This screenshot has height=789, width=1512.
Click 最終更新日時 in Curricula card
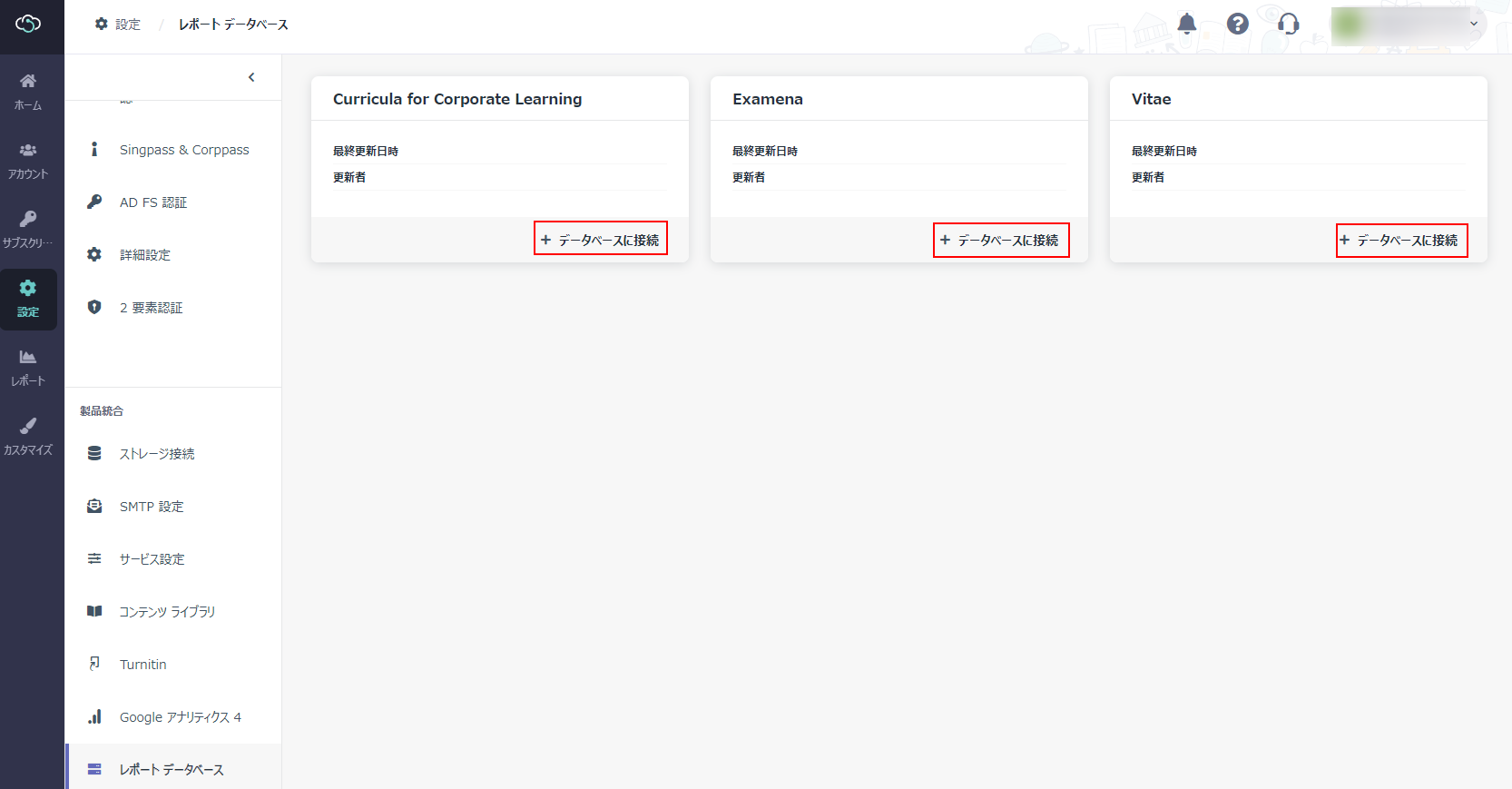[x=366, y=152]
